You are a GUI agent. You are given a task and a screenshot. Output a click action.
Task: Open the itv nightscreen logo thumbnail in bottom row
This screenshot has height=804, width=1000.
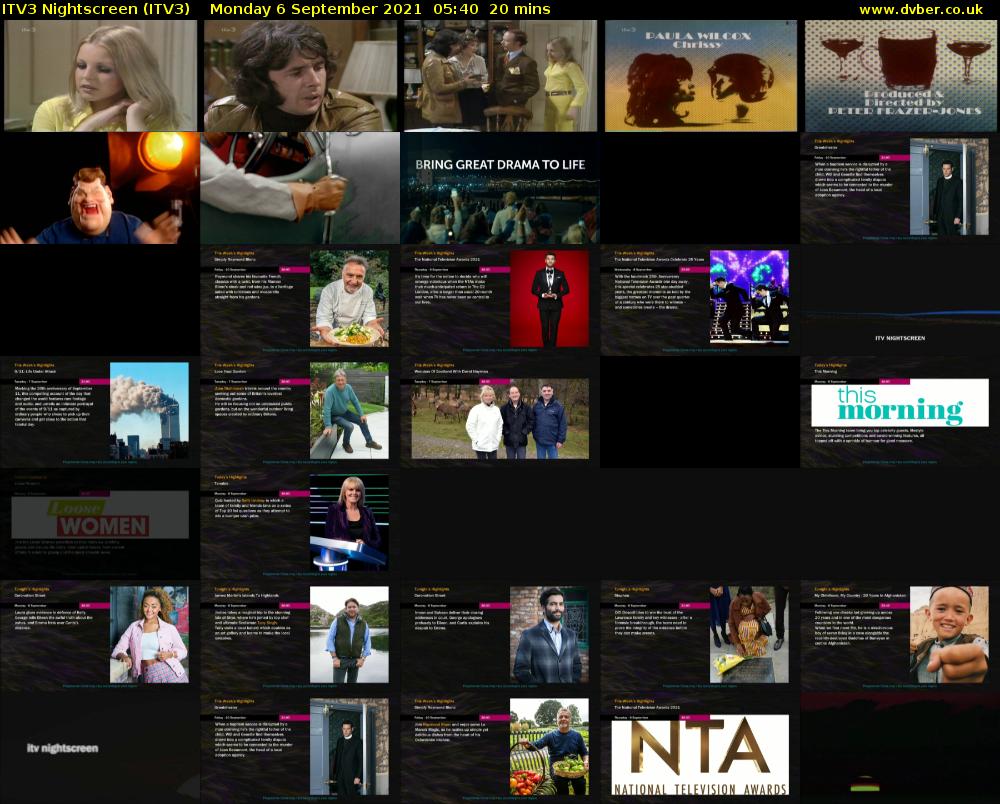click(100, 749)
